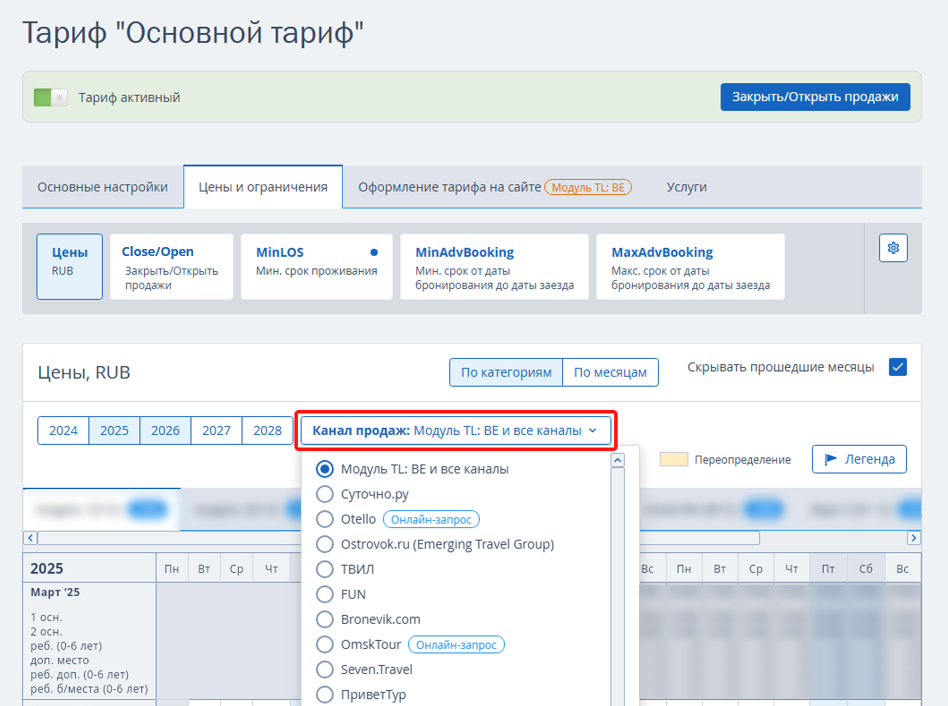Click the Переопределение color swatch
The image size is (948, 706).
click(674, 459)
